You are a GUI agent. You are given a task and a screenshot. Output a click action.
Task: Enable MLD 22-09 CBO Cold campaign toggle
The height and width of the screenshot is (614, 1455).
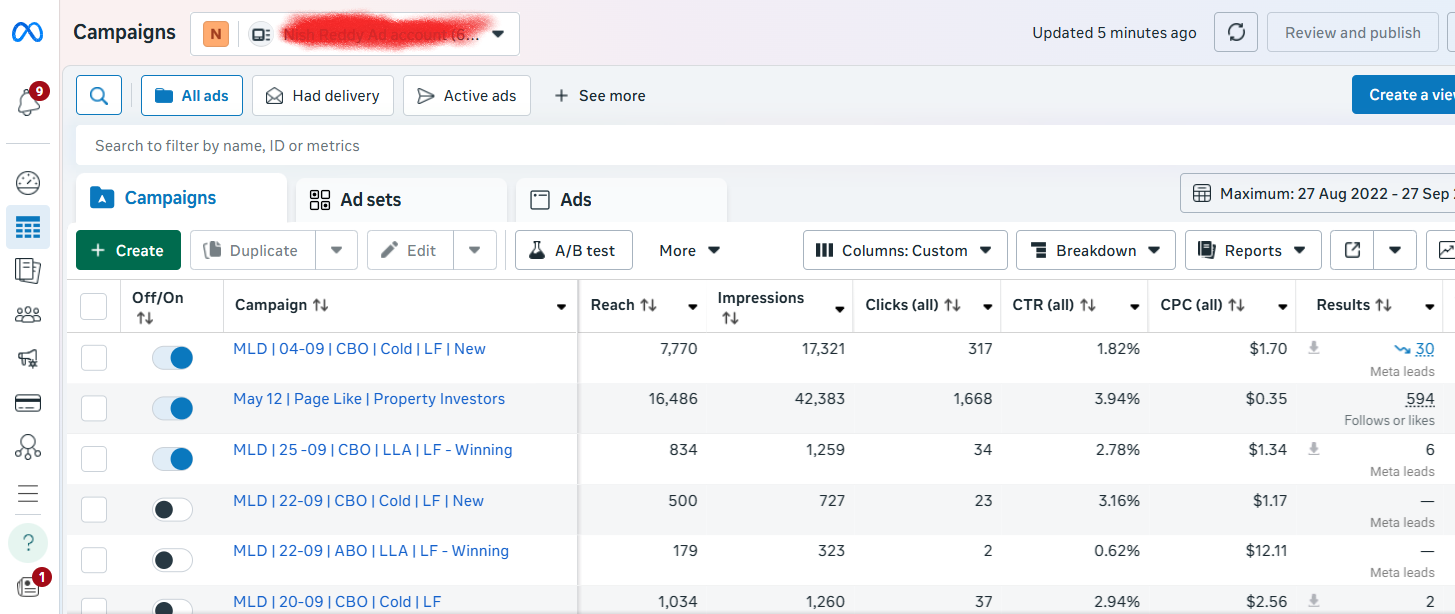[172, 510]
